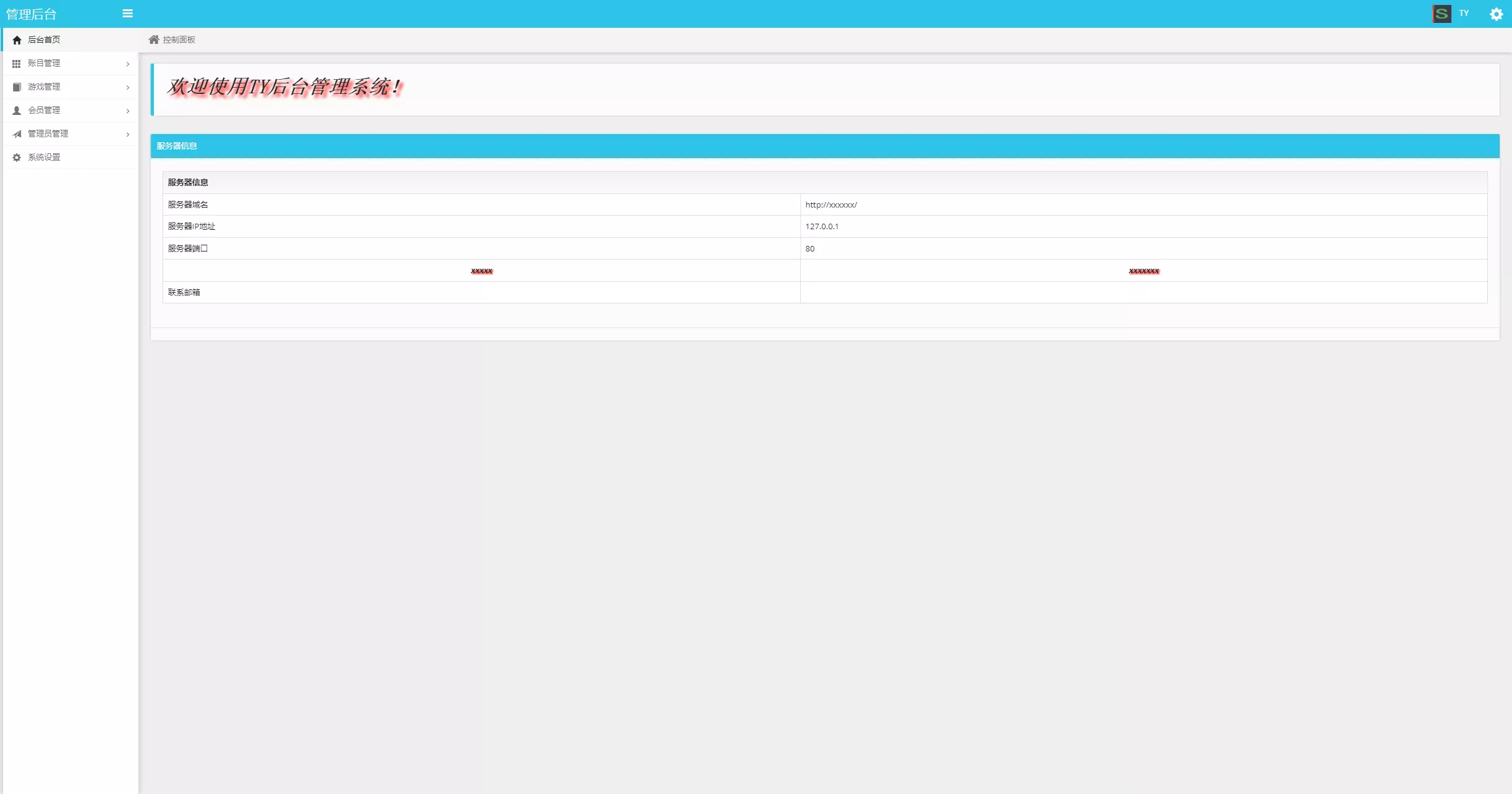1512x794 pixels.
Task: Click the person icon for 会员管理
Action: click(x=17, y=111)
